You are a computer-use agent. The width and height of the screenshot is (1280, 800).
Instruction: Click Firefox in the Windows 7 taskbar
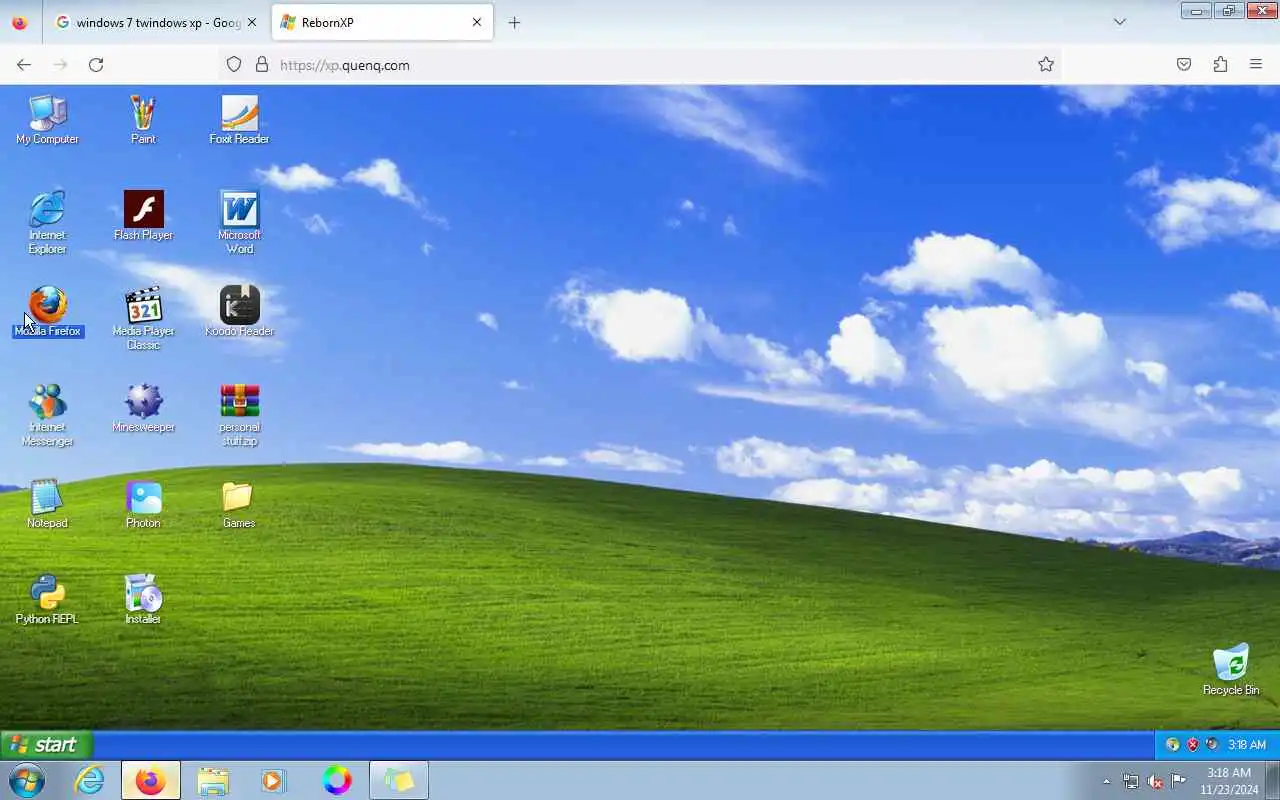click(151, 780)
